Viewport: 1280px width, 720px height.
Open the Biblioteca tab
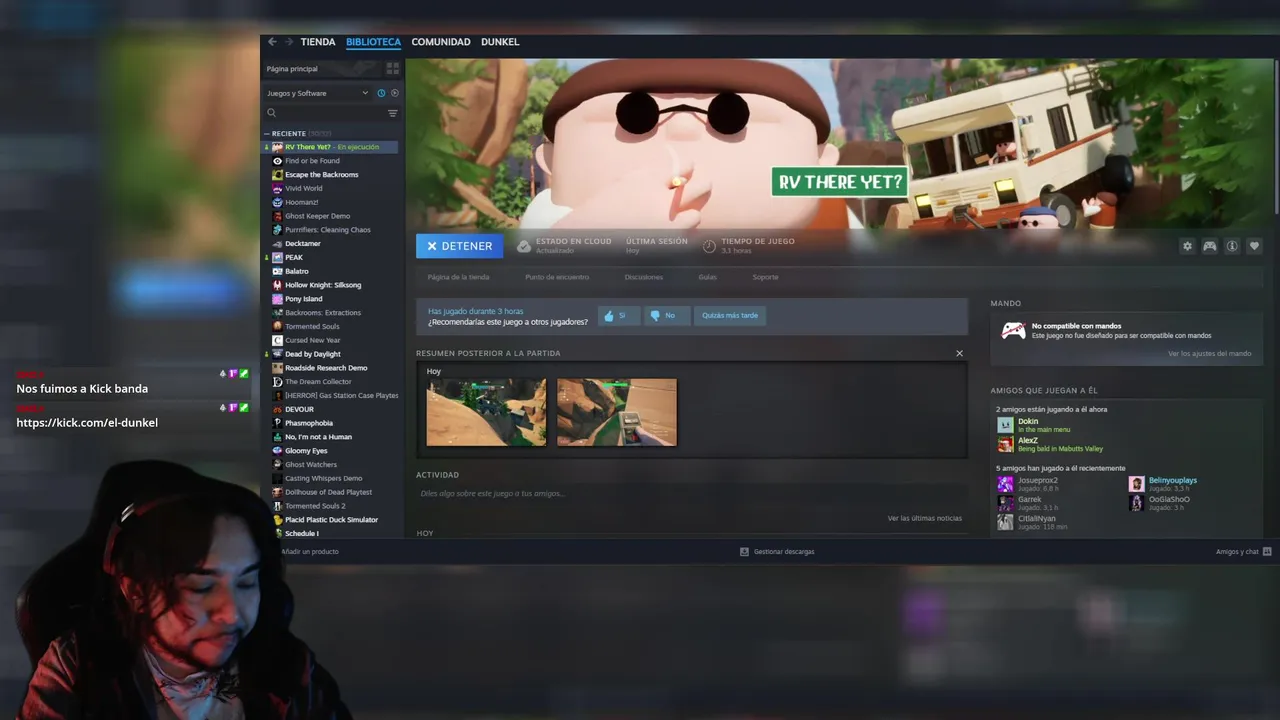pos(373,42)
